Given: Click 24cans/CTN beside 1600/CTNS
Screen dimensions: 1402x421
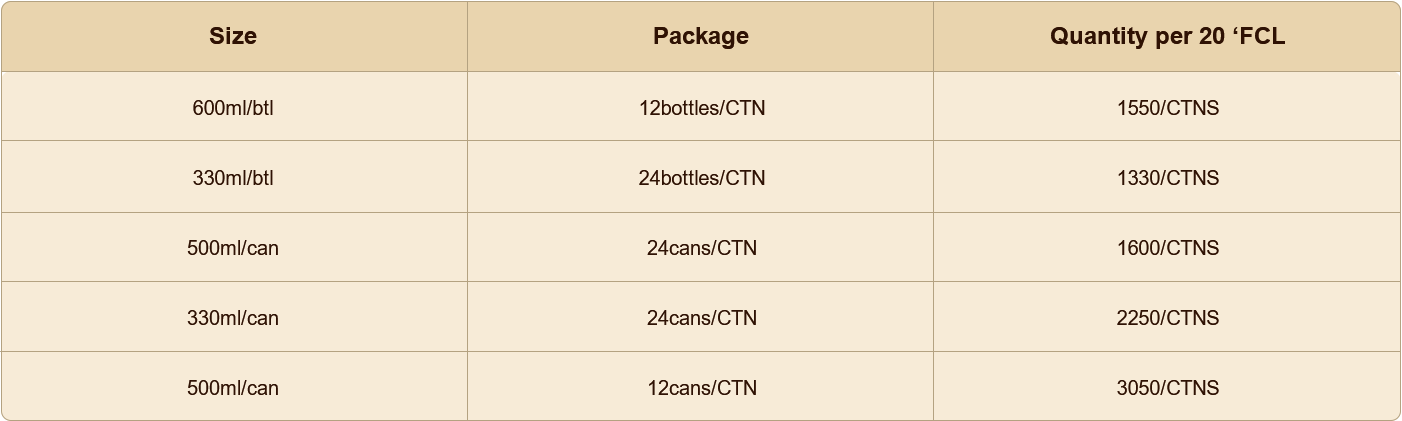Looking at the screenshot, I should coord(701,248).
